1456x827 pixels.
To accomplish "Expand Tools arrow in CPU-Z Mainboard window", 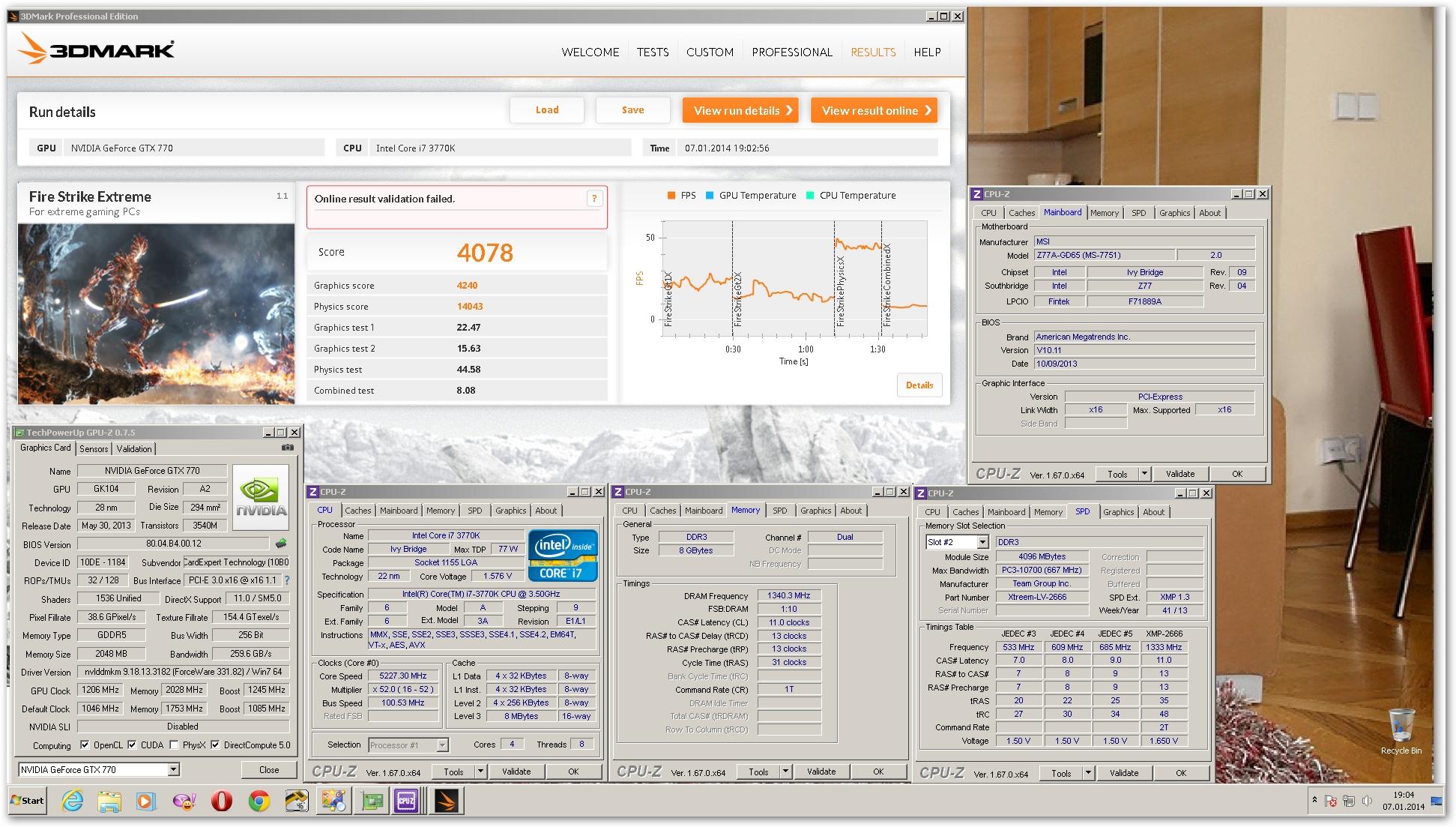I will tap(1144, 474).
